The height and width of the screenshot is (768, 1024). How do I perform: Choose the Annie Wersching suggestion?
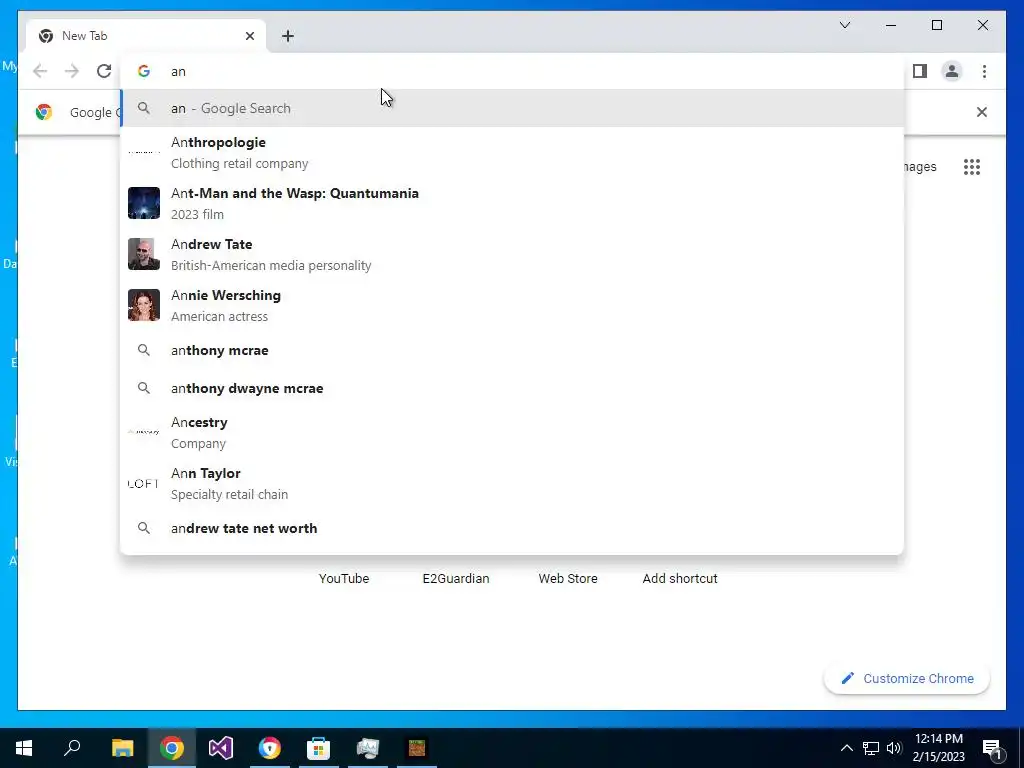tap(512, 306)
